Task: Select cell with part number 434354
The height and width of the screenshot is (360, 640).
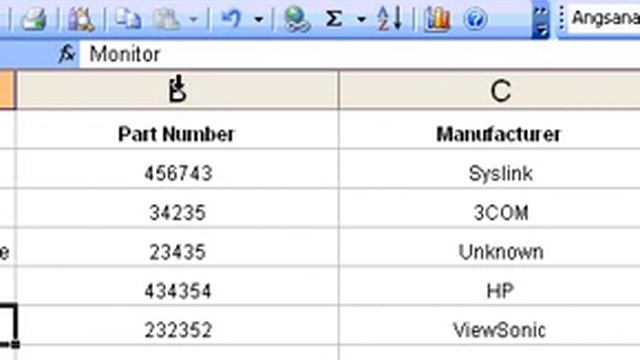Action: point(178,286)
